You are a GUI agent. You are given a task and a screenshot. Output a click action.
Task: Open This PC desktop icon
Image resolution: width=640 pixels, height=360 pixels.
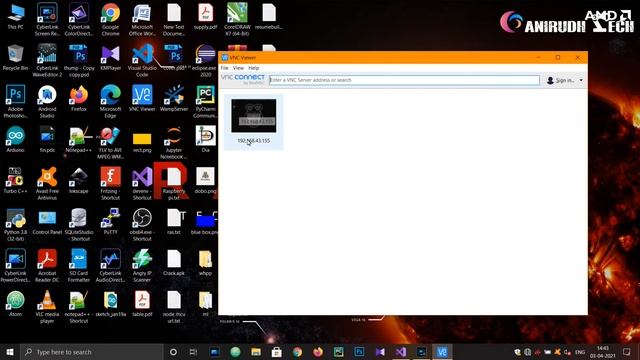(x=16, y=16)
